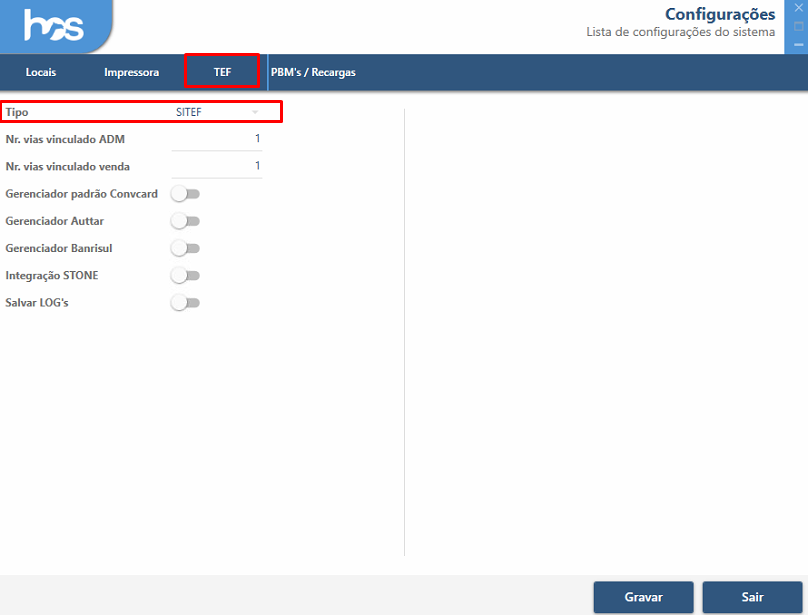808x615 pixels.
Task: Select the TEF tab
Action: 222,72
